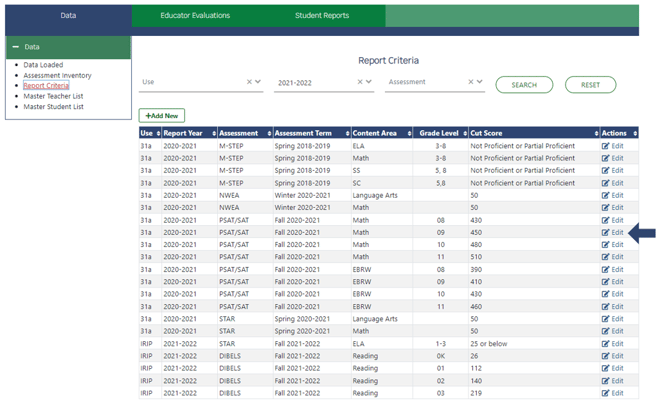Switch to the Data tab

[68, 16]
